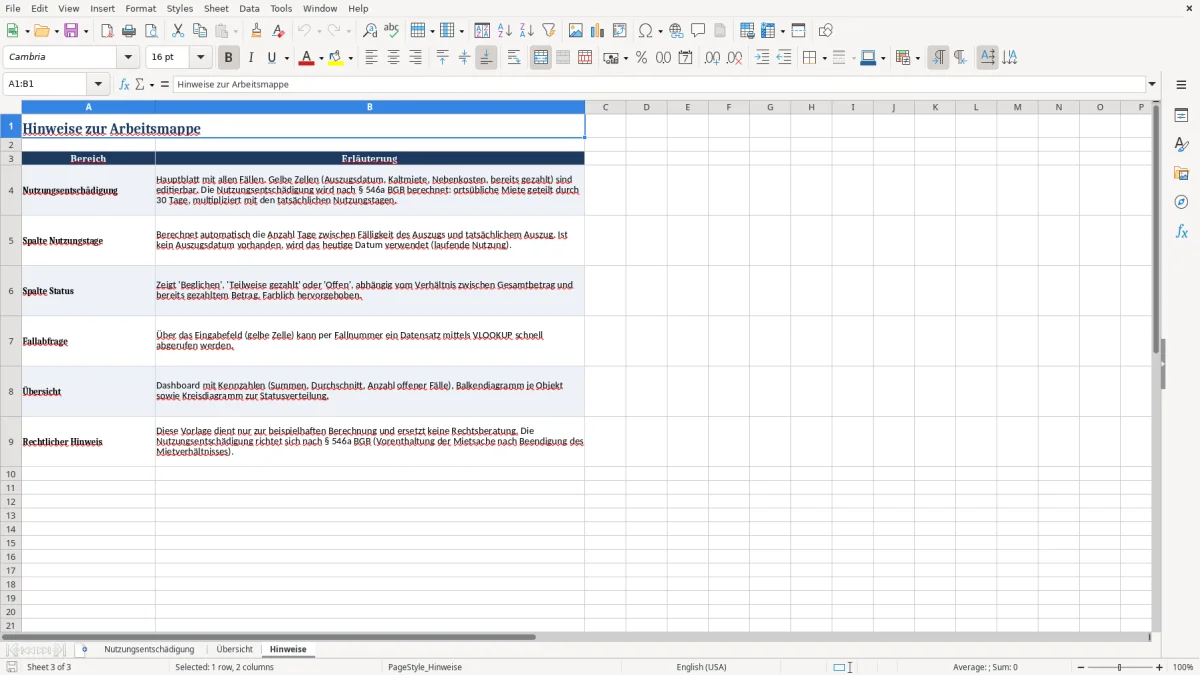Open the Open-document dropdown arrow
The height and width of the screenshot is (675, 1200).
coord(55,31)
